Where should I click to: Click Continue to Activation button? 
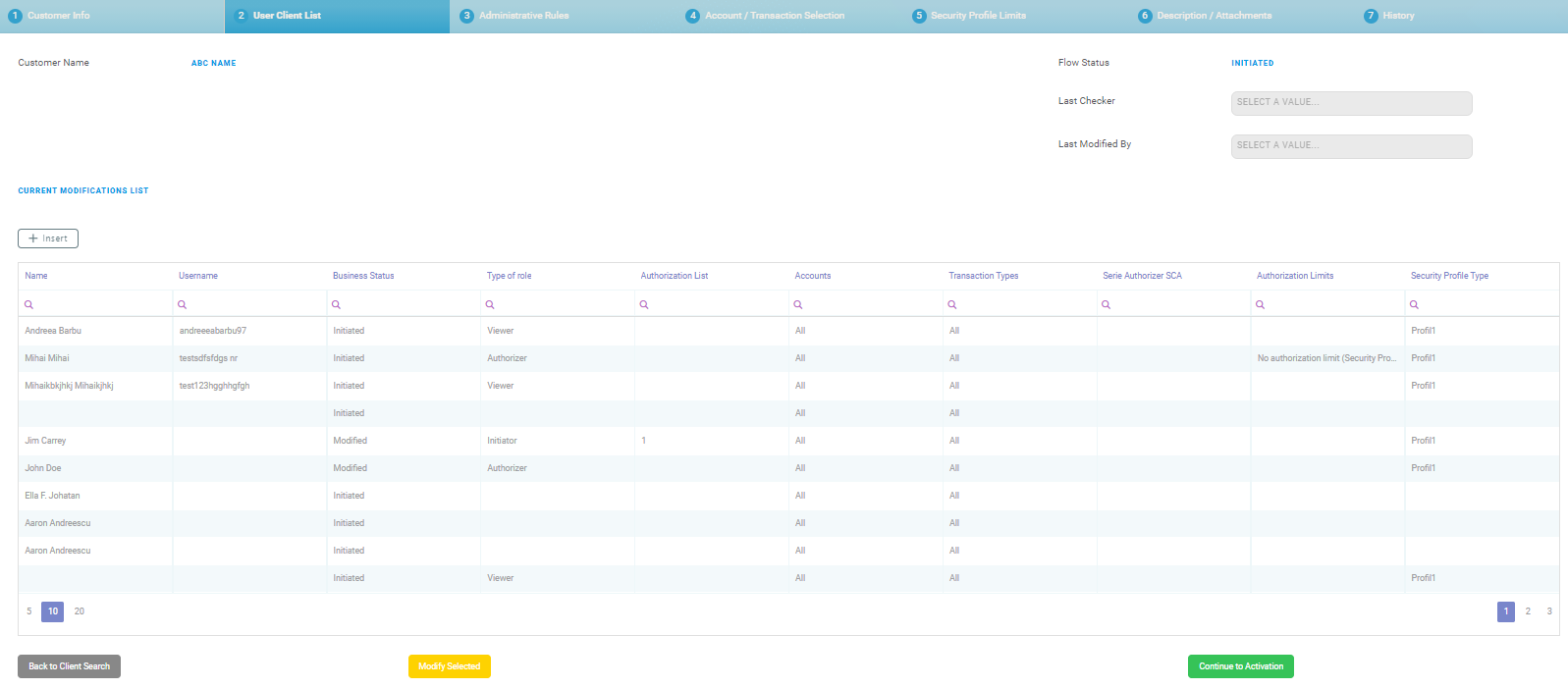click(1240, 666)
